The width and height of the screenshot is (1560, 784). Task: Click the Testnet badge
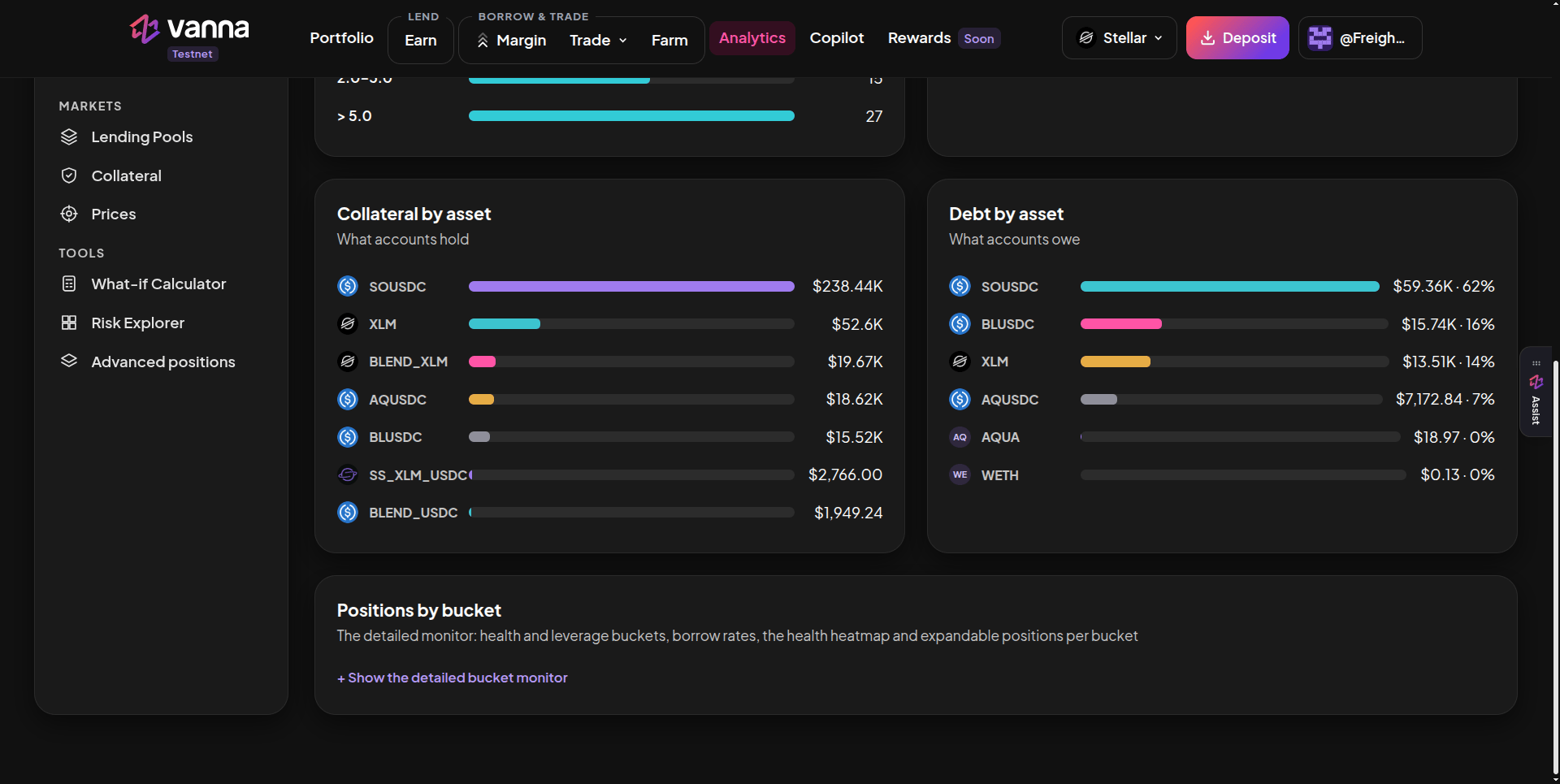(193, 54)
